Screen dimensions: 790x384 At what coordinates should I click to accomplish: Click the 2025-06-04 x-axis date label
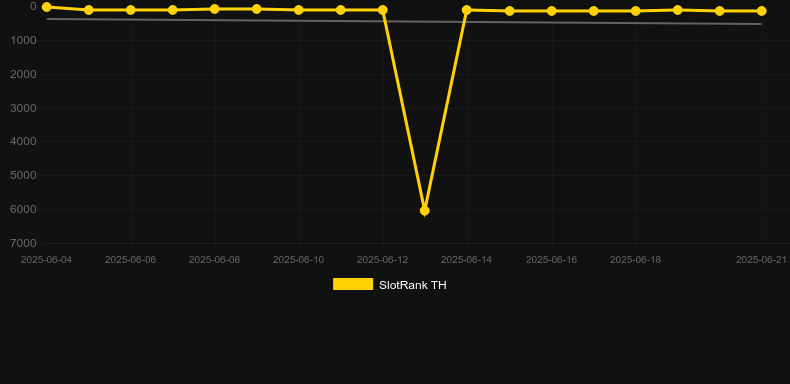click(46, 260)
